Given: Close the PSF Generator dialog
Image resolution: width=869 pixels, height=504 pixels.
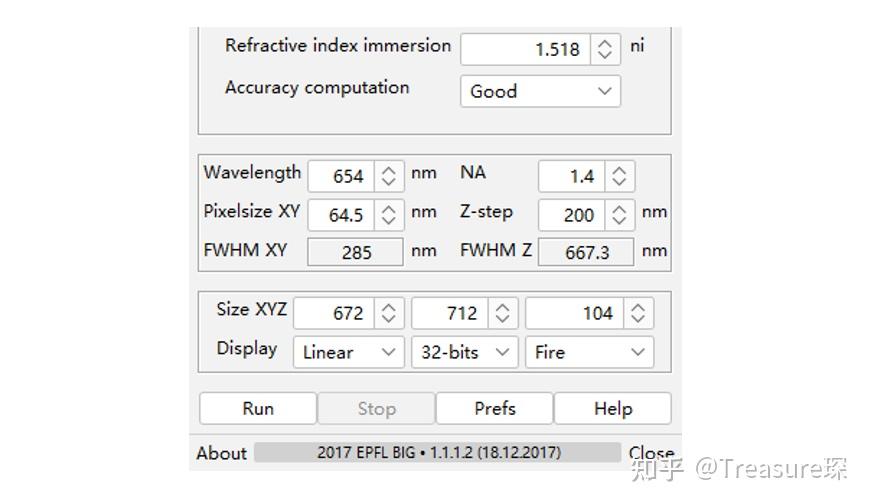Looking at the screenshot, I should tap(651, 453).
